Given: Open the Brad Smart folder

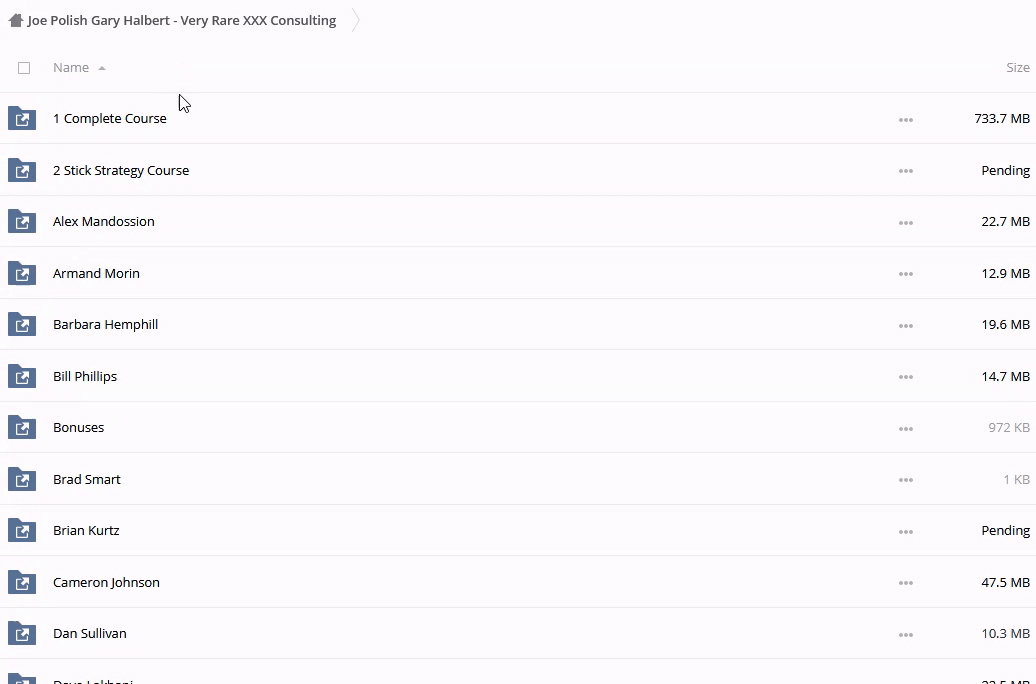Looking at the screenshot, I should coord(87,480).
